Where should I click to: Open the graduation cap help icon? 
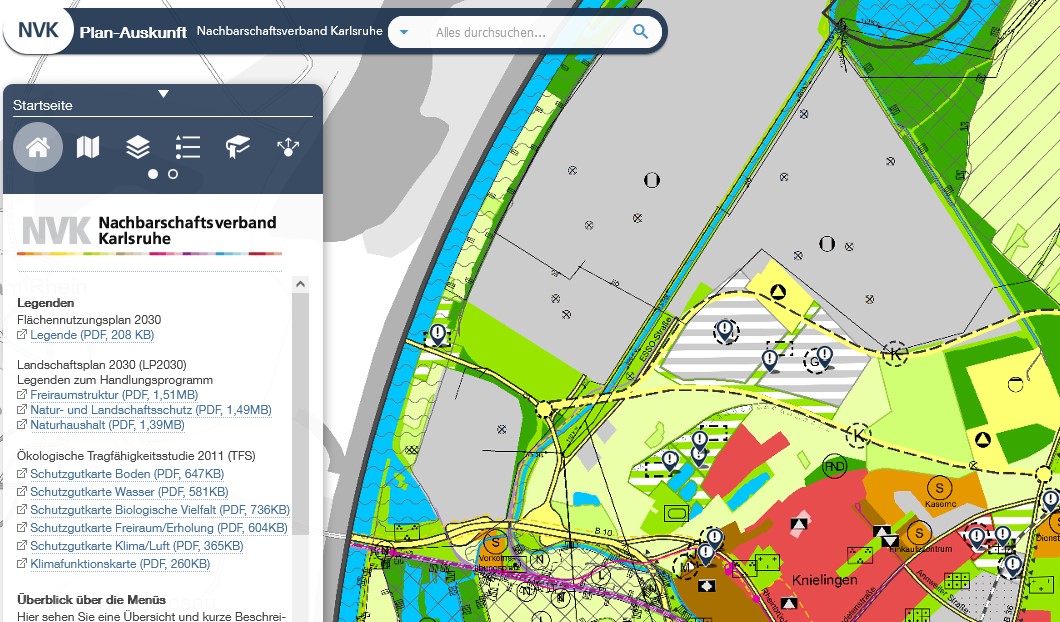238,147
